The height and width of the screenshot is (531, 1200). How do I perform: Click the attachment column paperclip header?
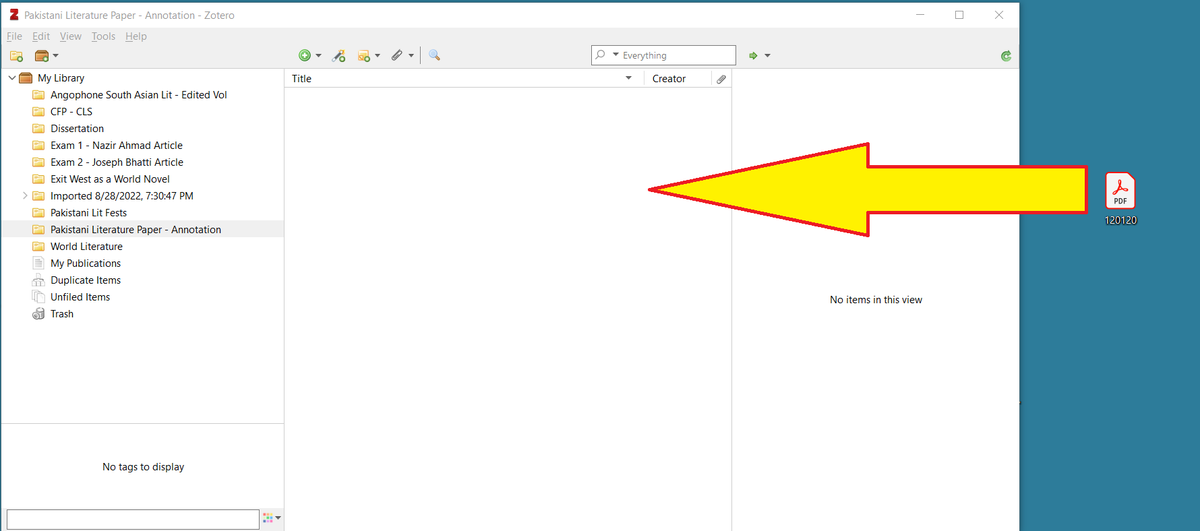point(721,78)
